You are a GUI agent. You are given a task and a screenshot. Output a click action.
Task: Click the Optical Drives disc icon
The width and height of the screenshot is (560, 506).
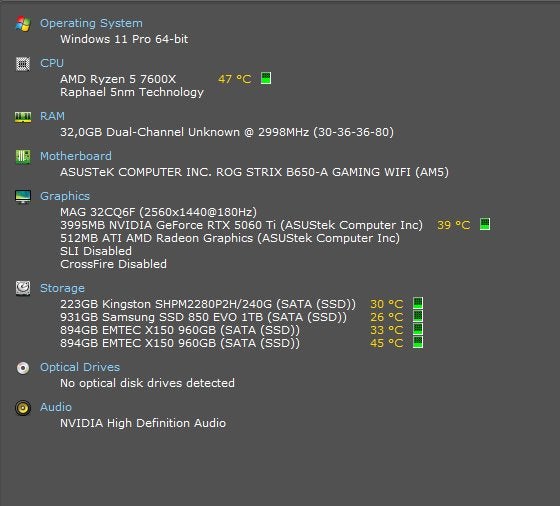23,367
